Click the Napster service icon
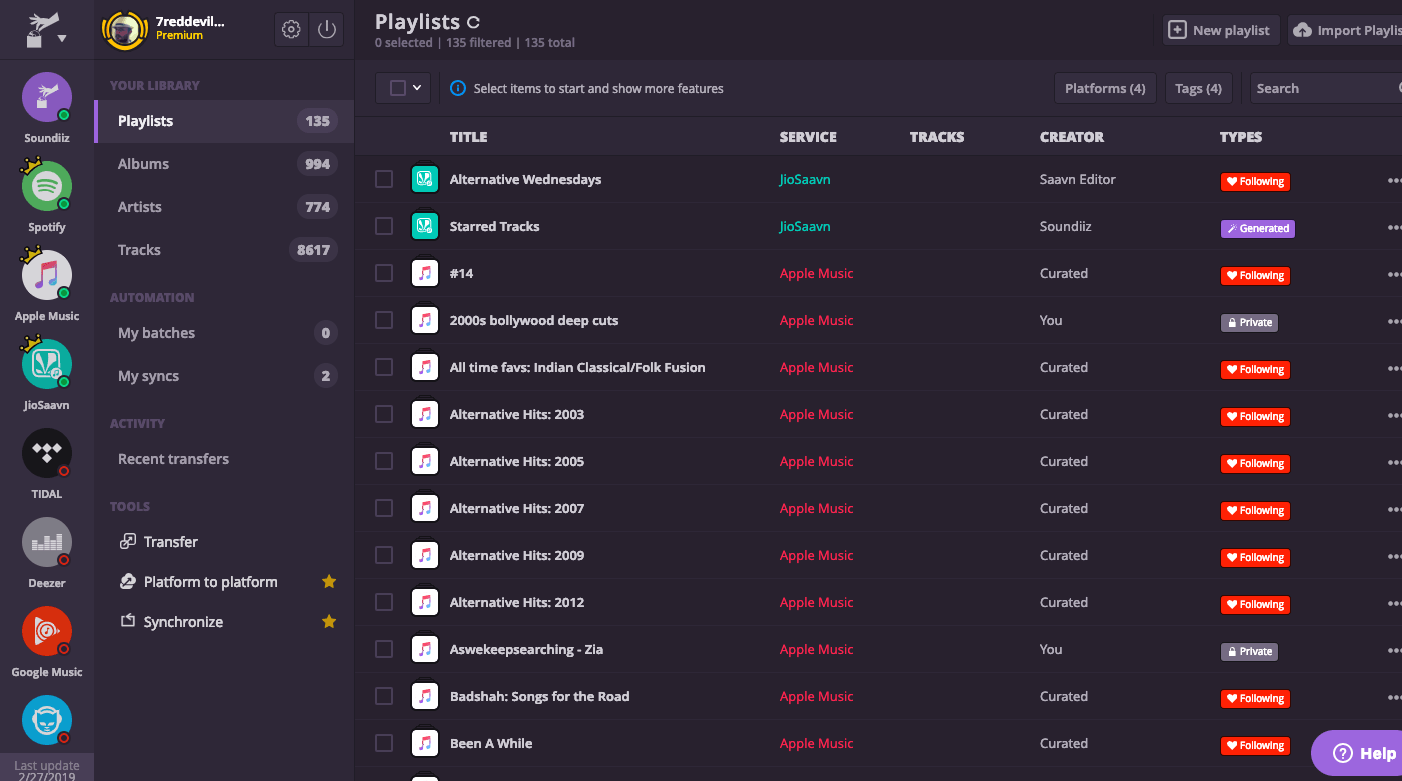Image resolution: width=1402 pixels, height=781 pixels. coord(46,719)
